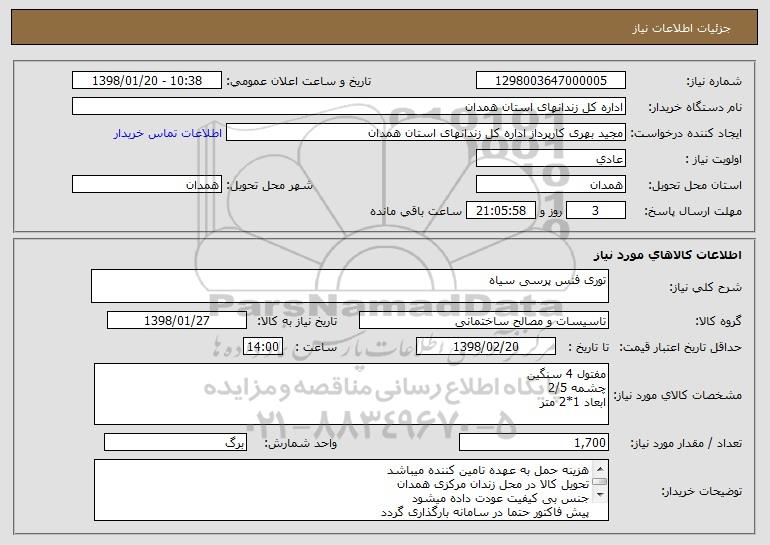Click the quantity field 1,700
The width and height of the screenshot is (770, 545).
(x=534, y=442)
